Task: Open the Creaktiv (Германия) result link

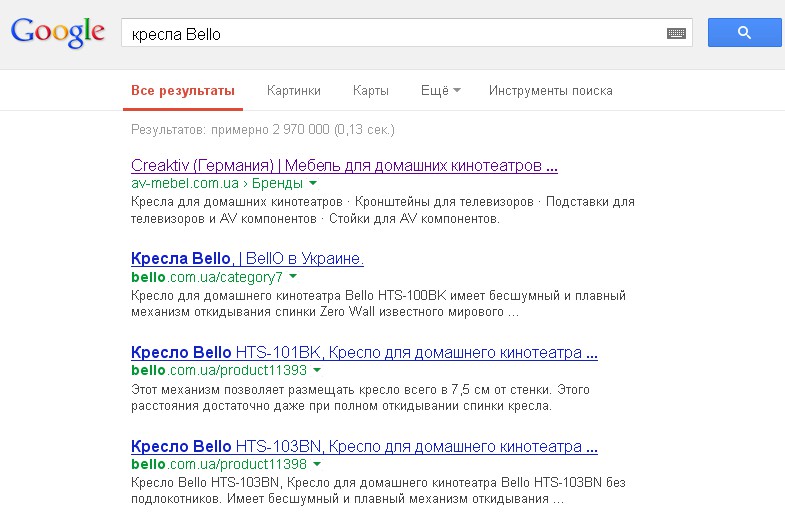Action: pos(344,165)
